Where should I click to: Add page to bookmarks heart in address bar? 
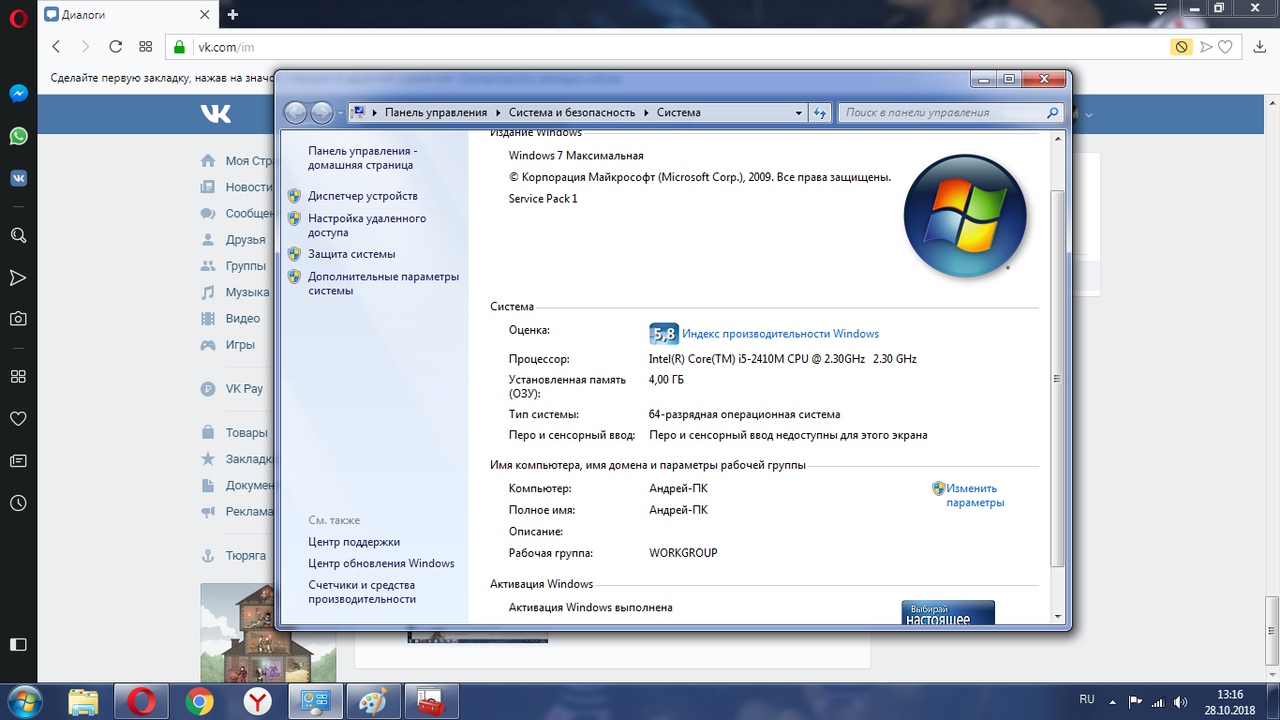point(1225,46)
